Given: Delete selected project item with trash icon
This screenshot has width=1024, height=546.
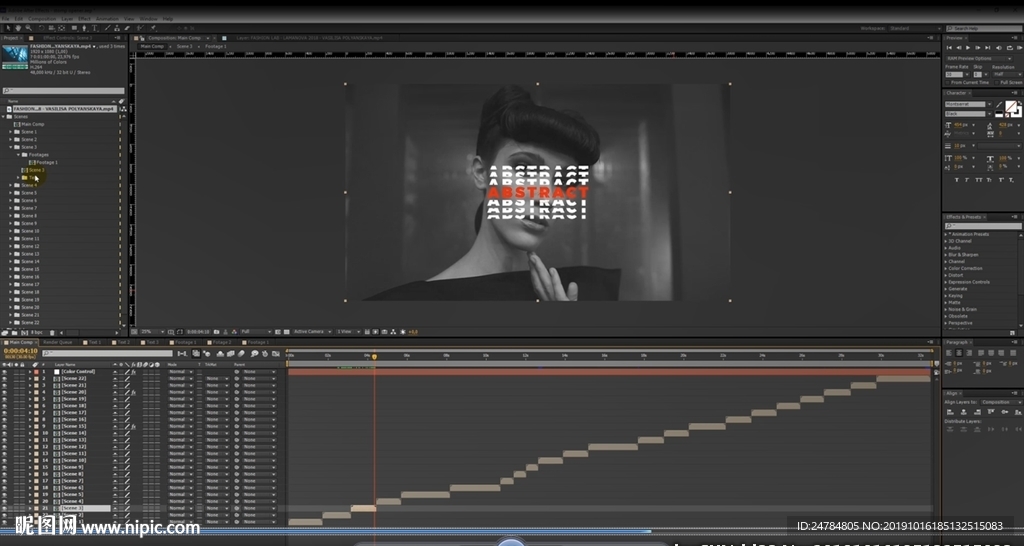Looking at the screenshot, I should pyautogui.click(x=52, y=332).
